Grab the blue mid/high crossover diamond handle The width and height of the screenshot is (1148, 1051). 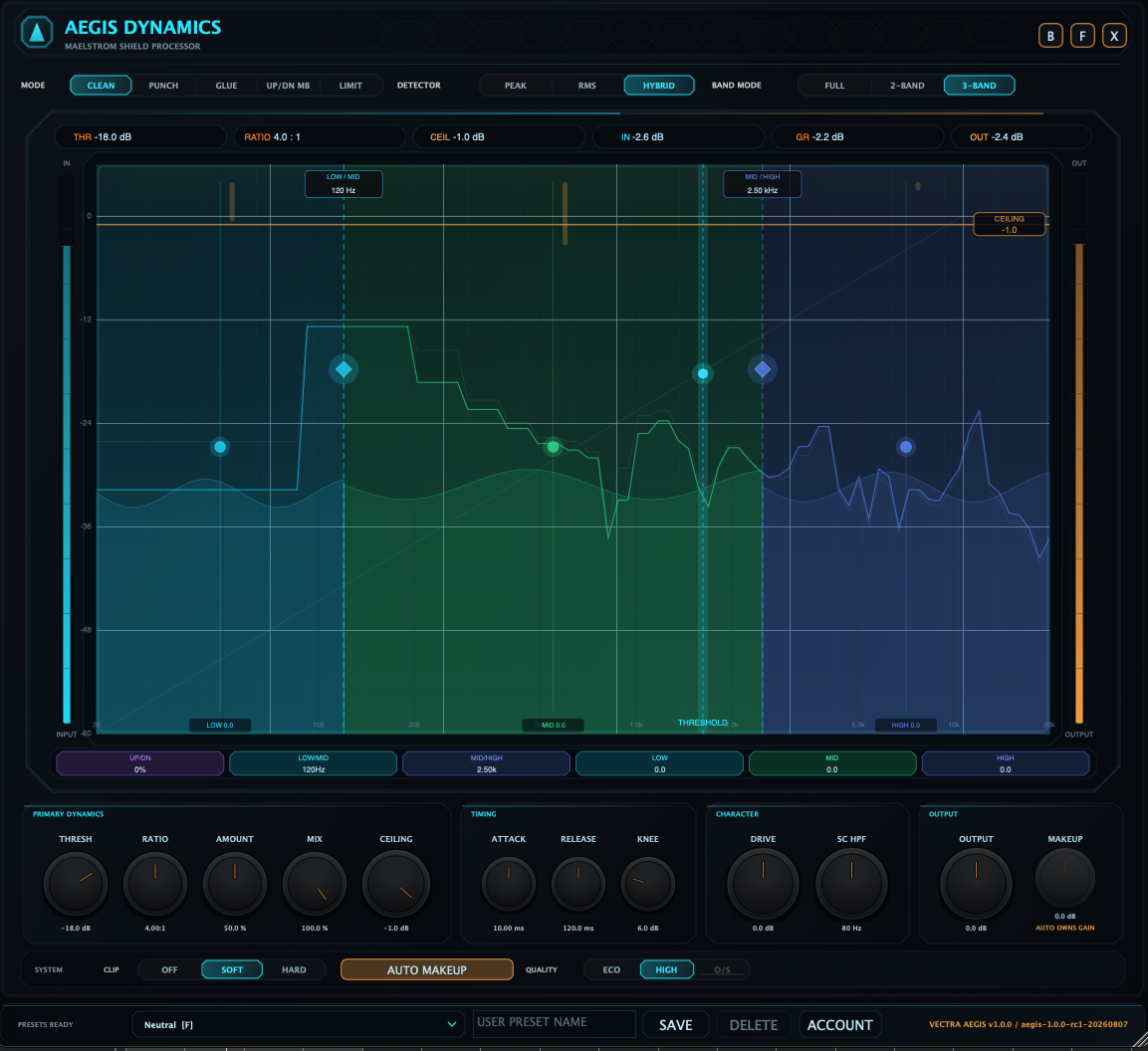click(x=762, y=369)
